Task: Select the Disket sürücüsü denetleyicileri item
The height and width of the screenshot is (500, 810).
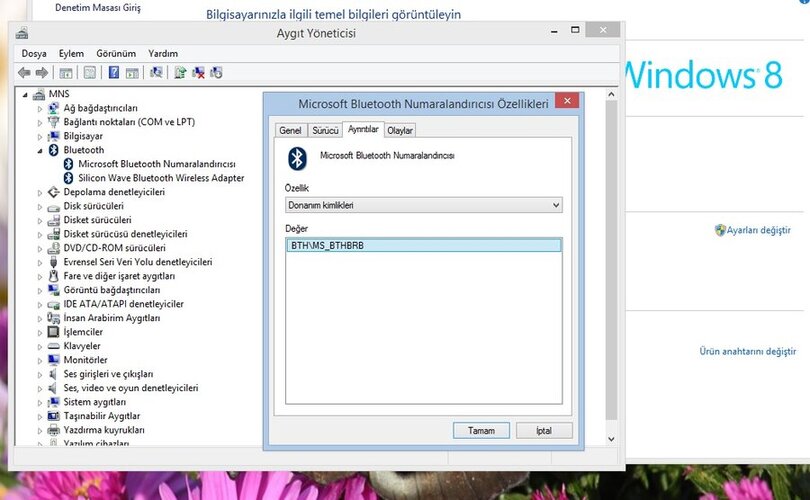Action: click(125, 234)
